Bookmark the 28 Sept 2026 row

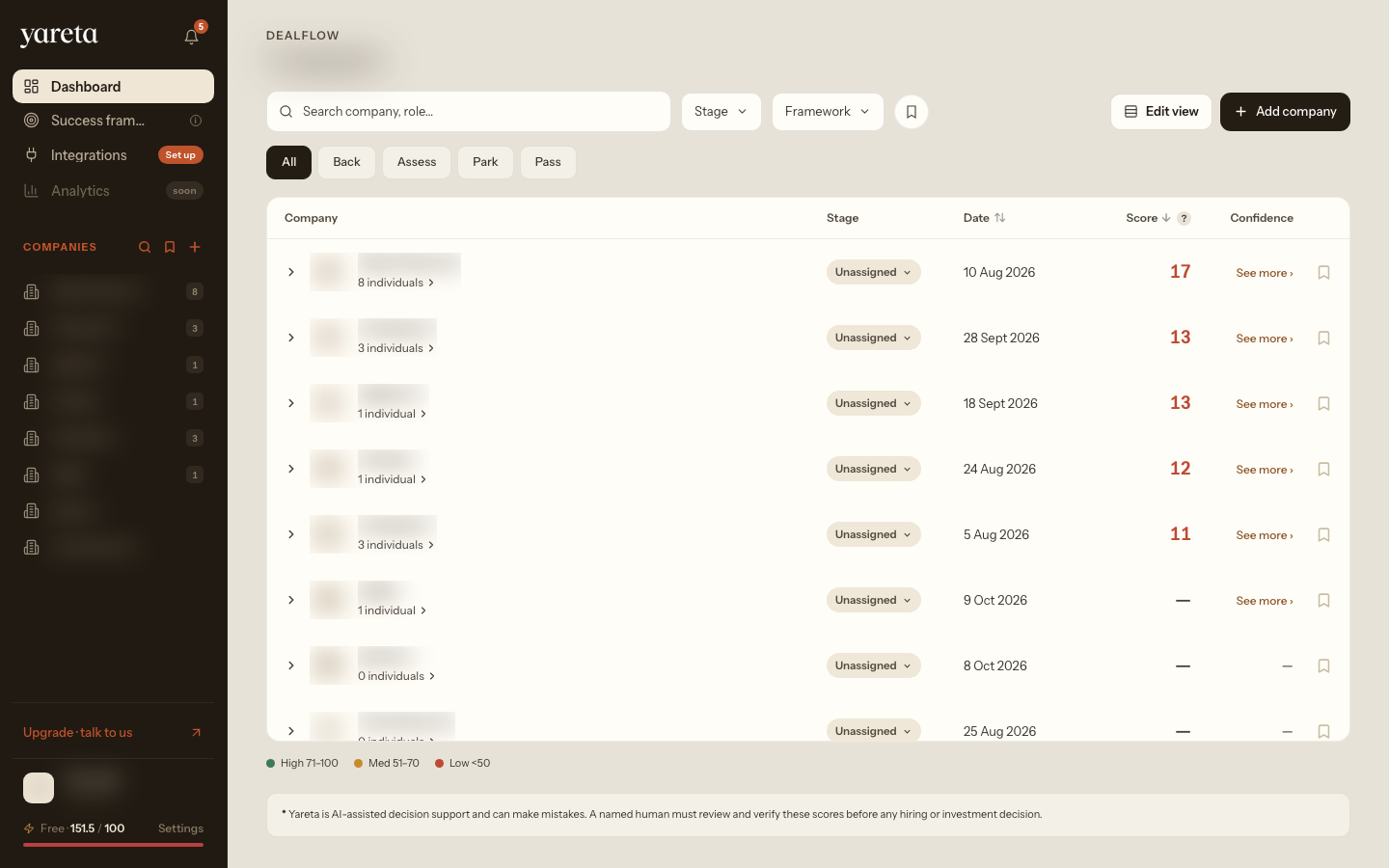pyautogui.click(x=1323, y=339)
